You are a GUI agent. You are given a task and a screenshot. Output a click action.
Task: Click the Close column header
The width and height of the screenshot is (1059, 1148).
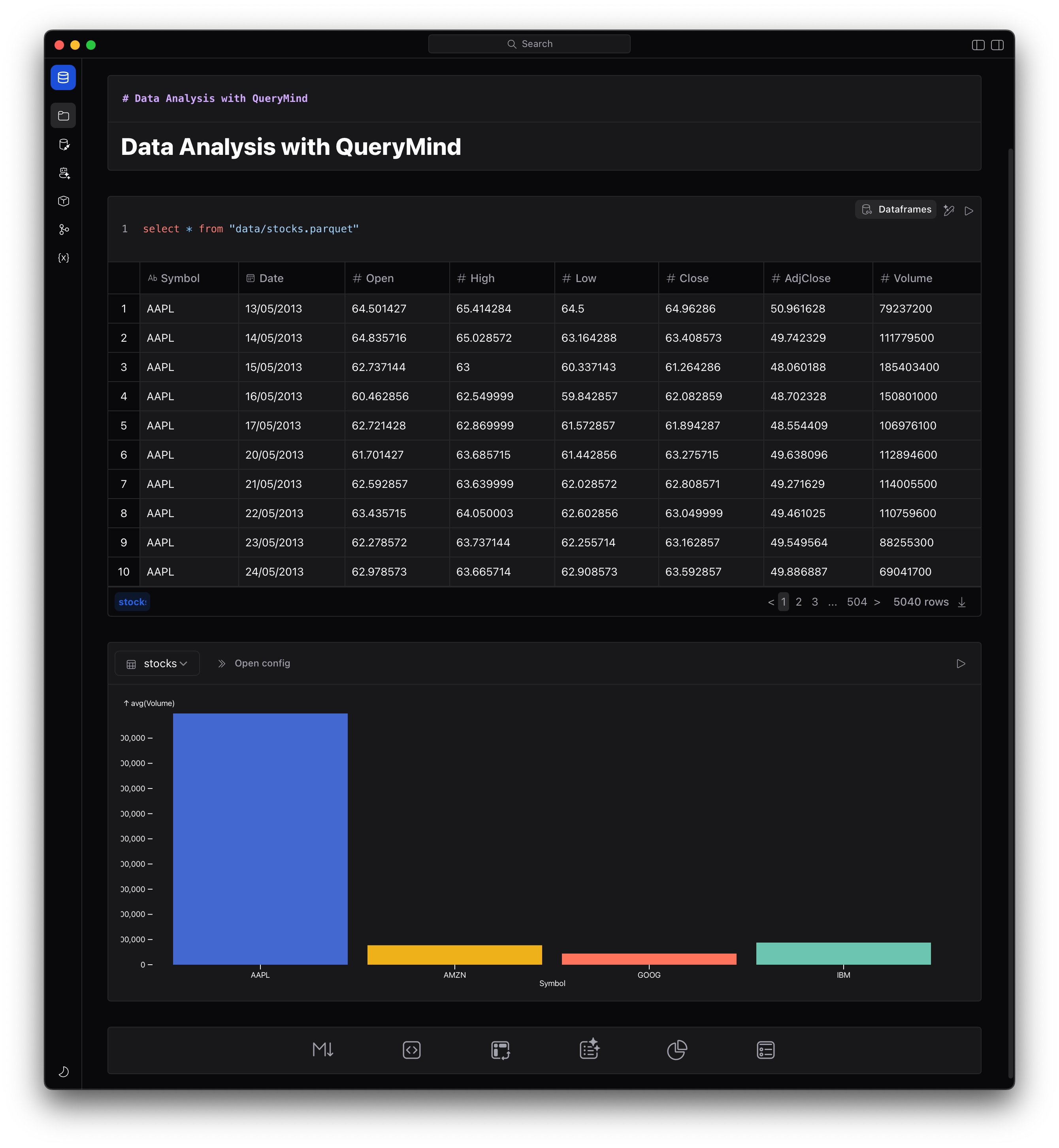(x=711, y=279)
